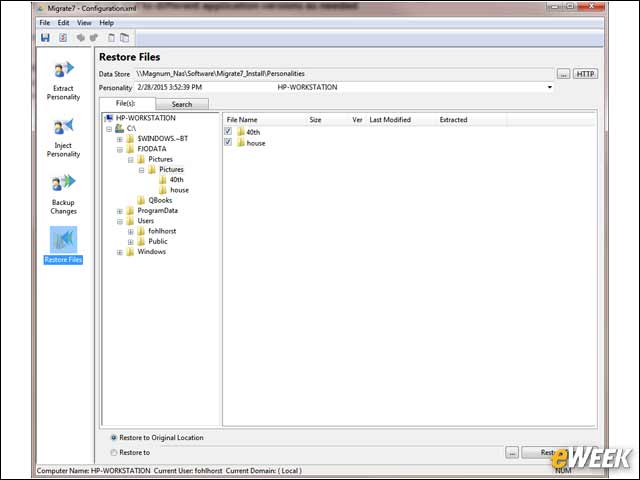Click the Restore to browse (...) button
Screen dimensions: 640x480
click(x=512, y=452)
